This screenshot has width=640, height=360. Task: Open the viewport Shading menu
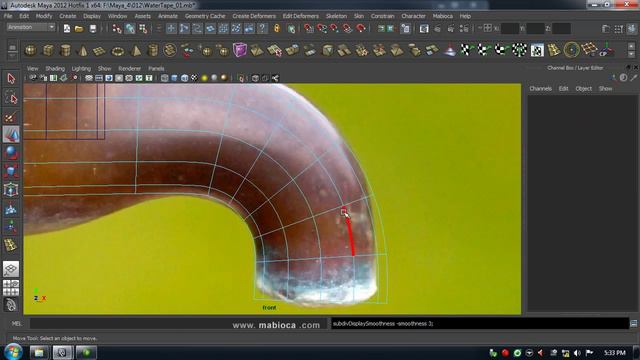coord(55,69)
